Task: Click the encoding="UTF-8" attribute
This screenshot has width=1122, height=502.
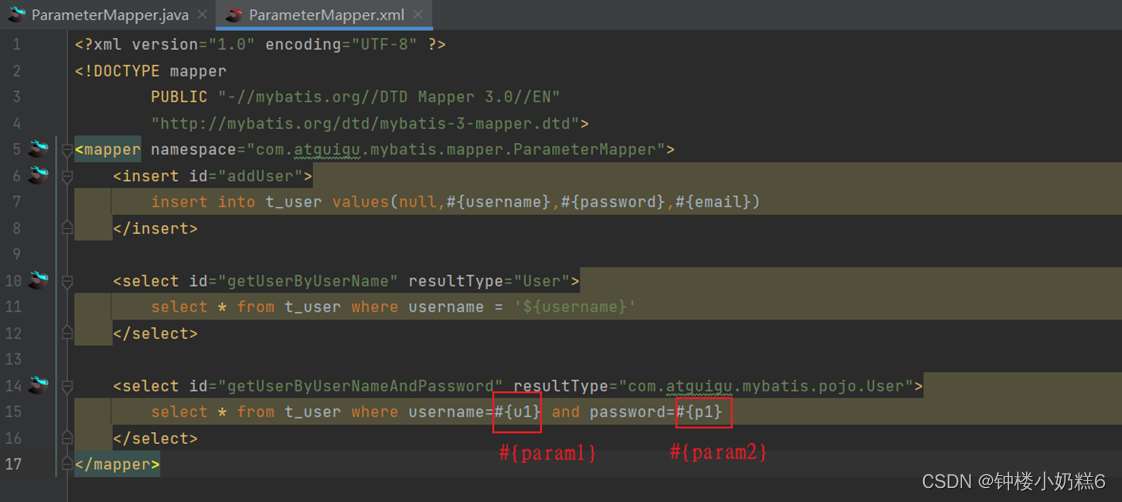Action: [341, 44]
